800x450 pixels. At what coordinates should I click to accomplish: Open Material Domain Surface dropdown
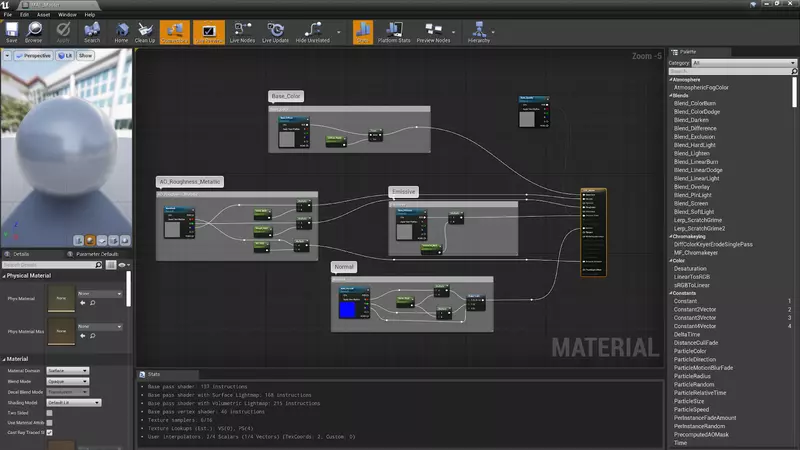[x=67, y=371]
